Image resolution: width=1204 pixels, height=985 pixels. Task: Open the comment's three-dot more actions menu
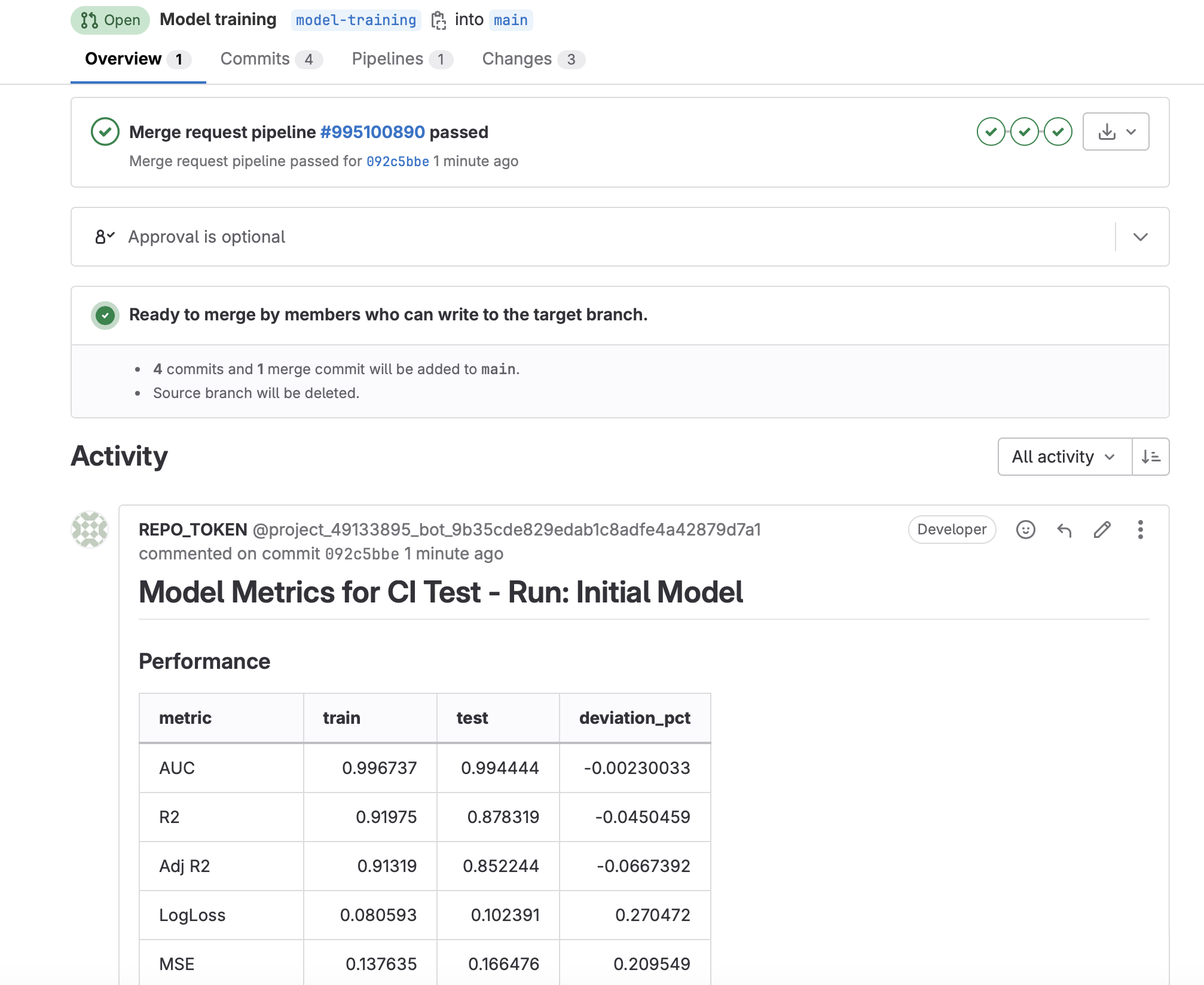(1140, 530)
